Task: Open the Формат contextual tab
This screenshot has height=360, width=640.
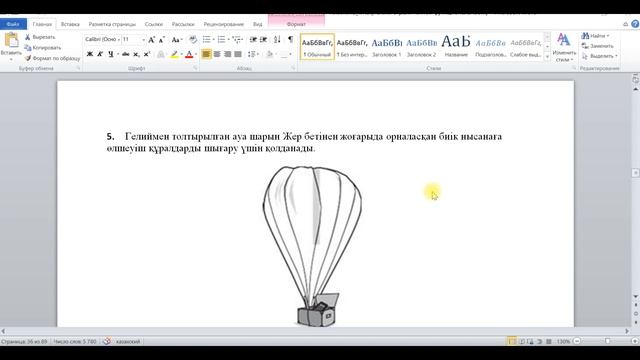Action: [296, 24]
